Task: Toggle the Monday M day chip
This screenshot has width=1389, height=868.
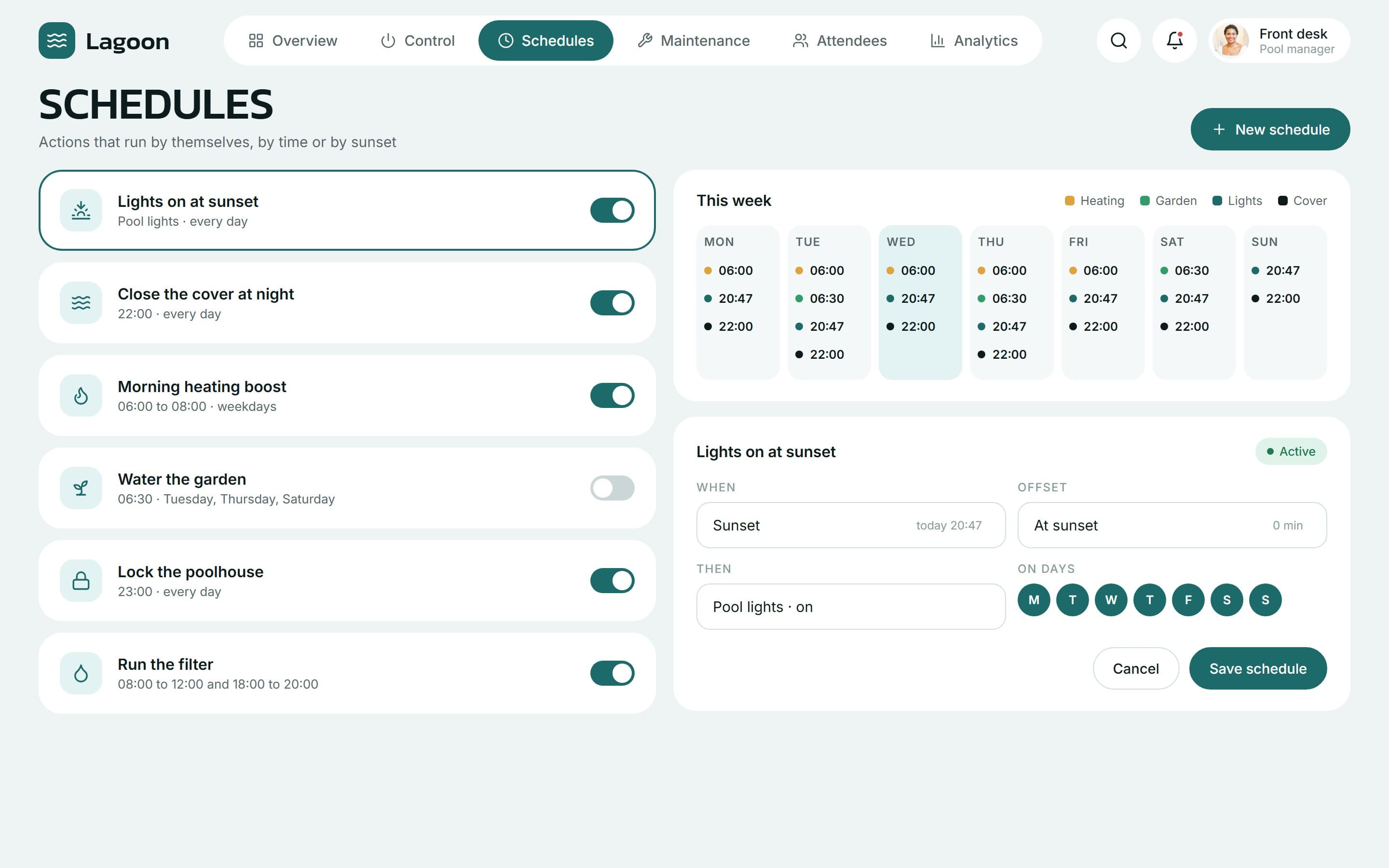Action: (1034, 600)
